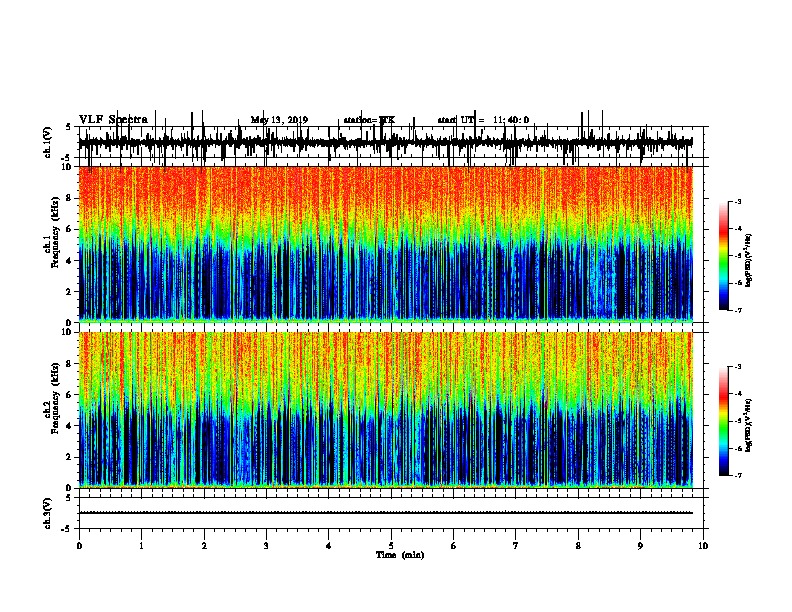Select the "May 13, 2019" date text
This screenshot has height=612, width=792.
[x=279, y=120]
